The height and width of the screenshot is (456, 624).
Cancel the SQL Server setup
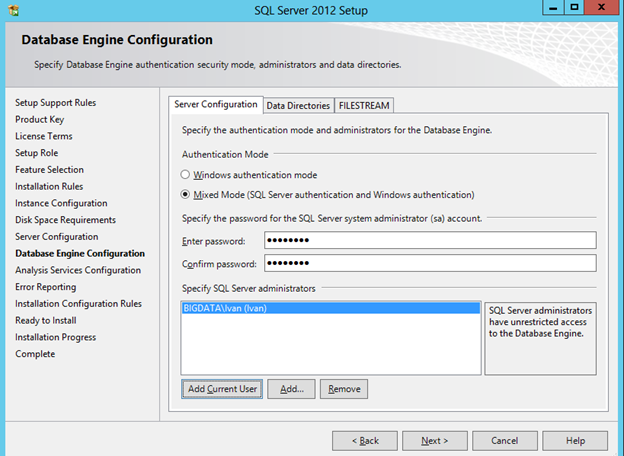click(504, 440)
